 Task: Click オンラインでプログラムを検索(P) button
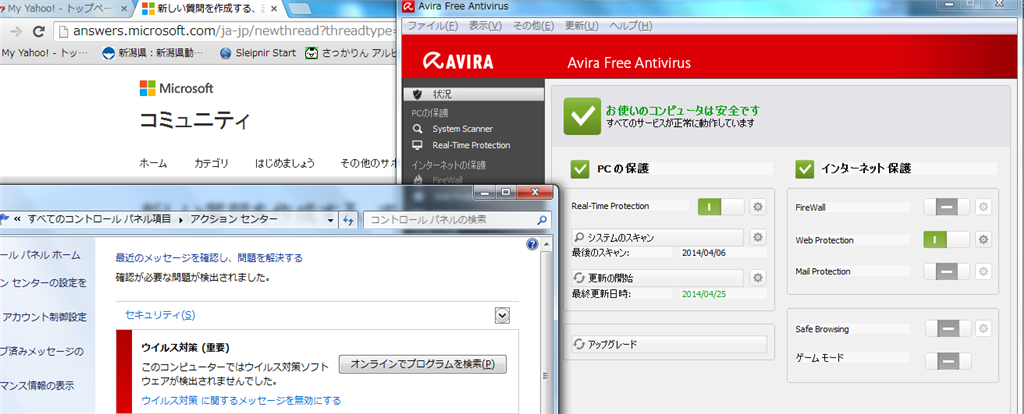423,364
